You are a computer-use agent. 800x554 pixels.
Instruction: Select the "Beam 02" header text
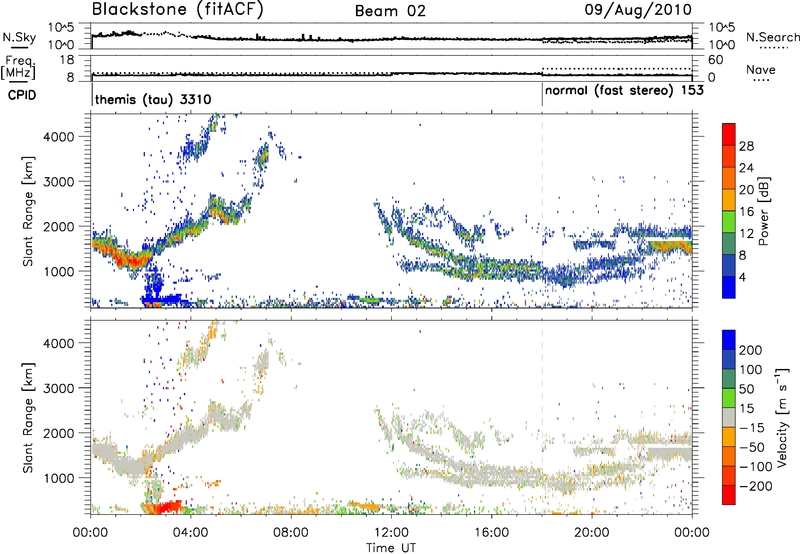(390, 11)
